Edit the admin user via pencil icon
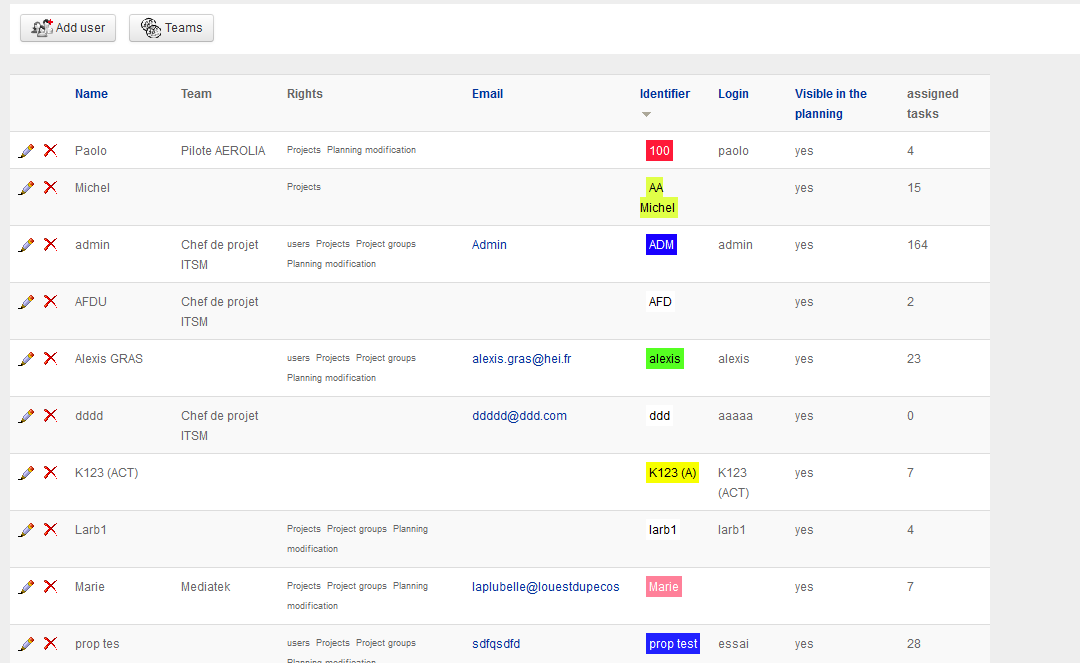The width and height of the screenshot is (1080, 663). coord(26,245)
